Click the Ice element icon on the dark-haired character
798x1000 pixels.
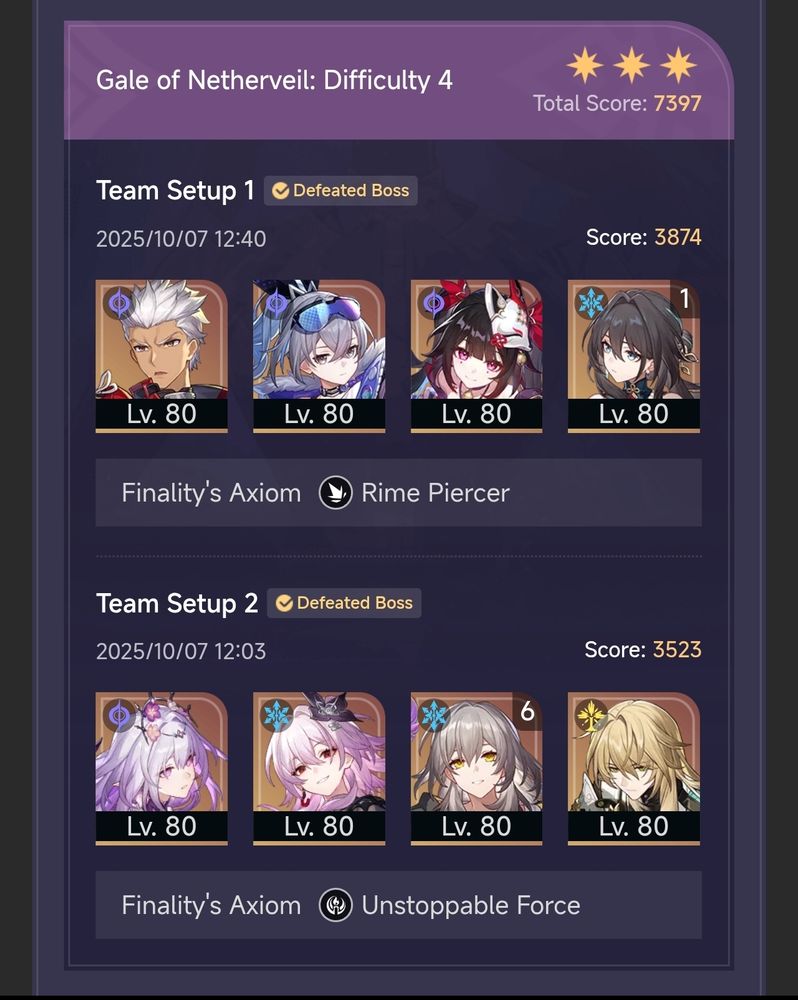[x=591, y=302]
